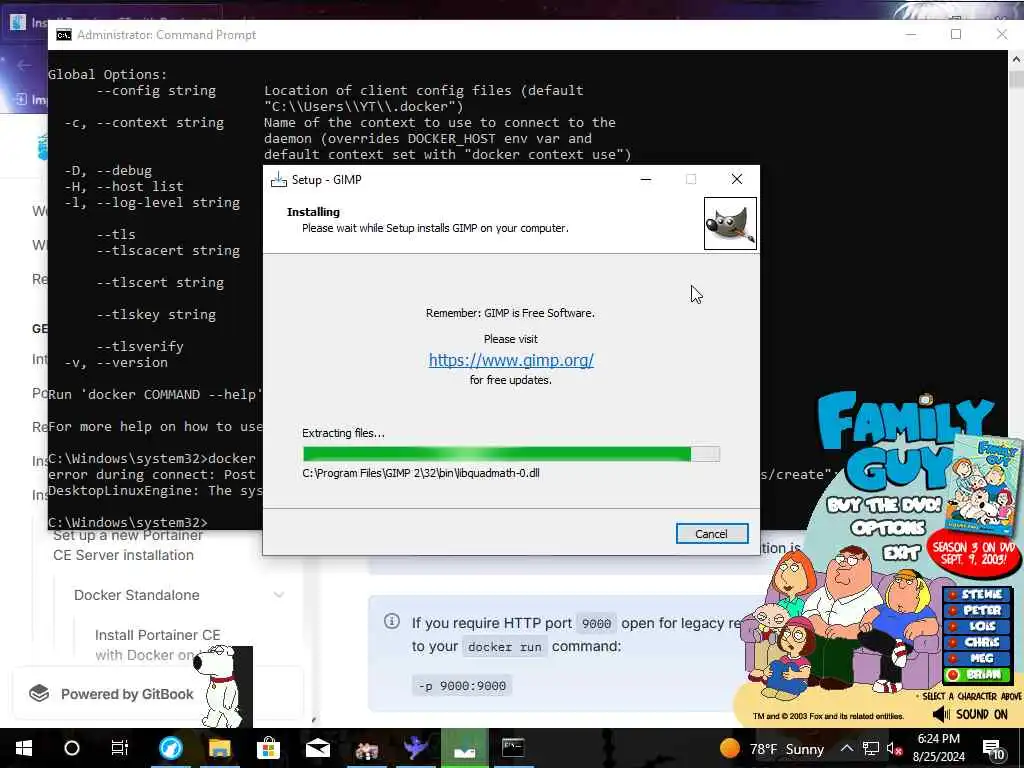This screenshot has width=1024, height=768.
Task: Open Task View from the taskbar
Action: [x=120, y=748]
